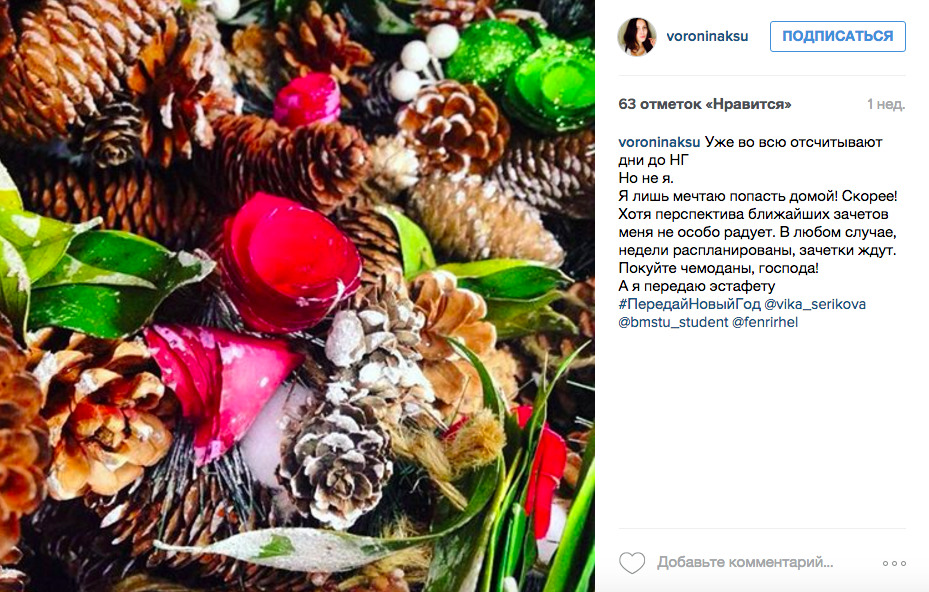This screenshot has width=929, height=592.
Task: Click the 1 нед. post timestamp
Action: 886,104
